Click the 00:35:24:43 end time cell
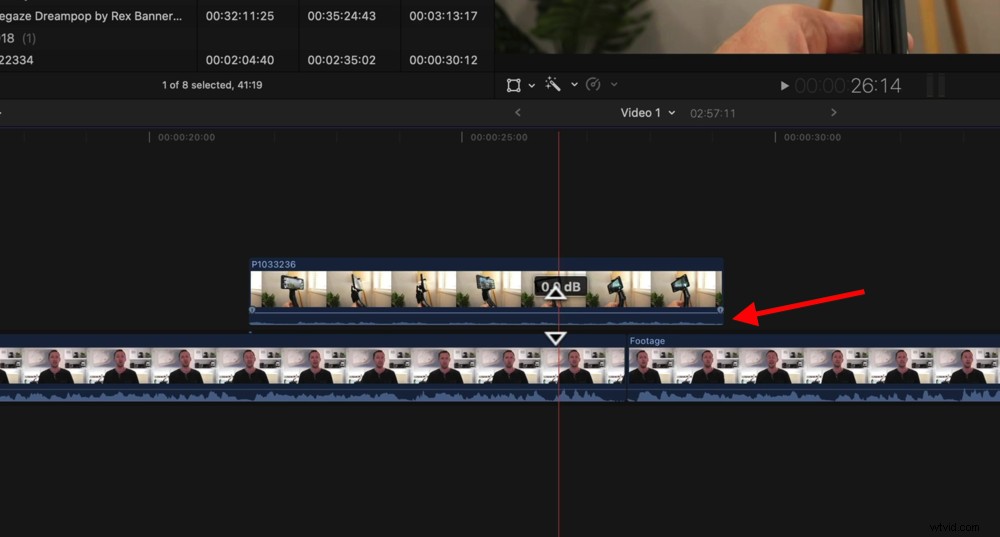This screenshot has width=1000, height=537. 342,16
